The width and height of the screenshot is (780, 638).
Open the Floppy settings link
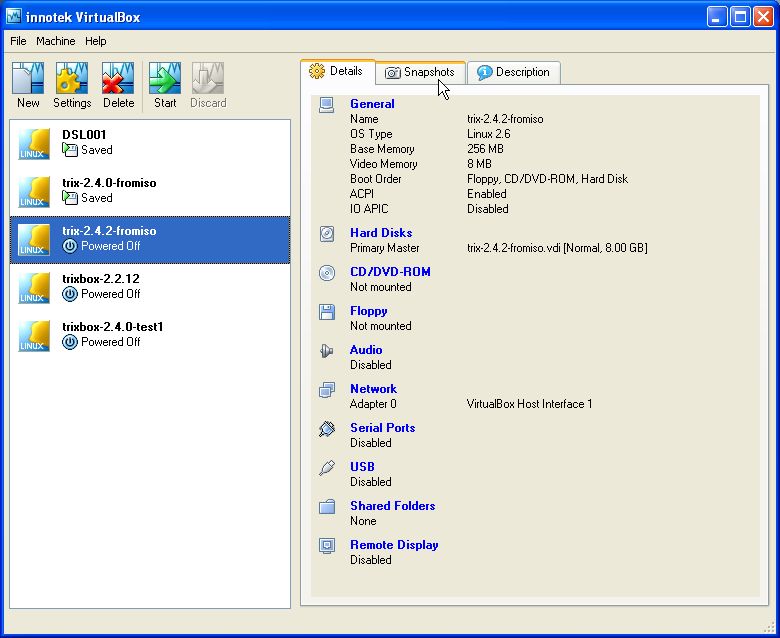pyautogui.click(x=369, y=311)
